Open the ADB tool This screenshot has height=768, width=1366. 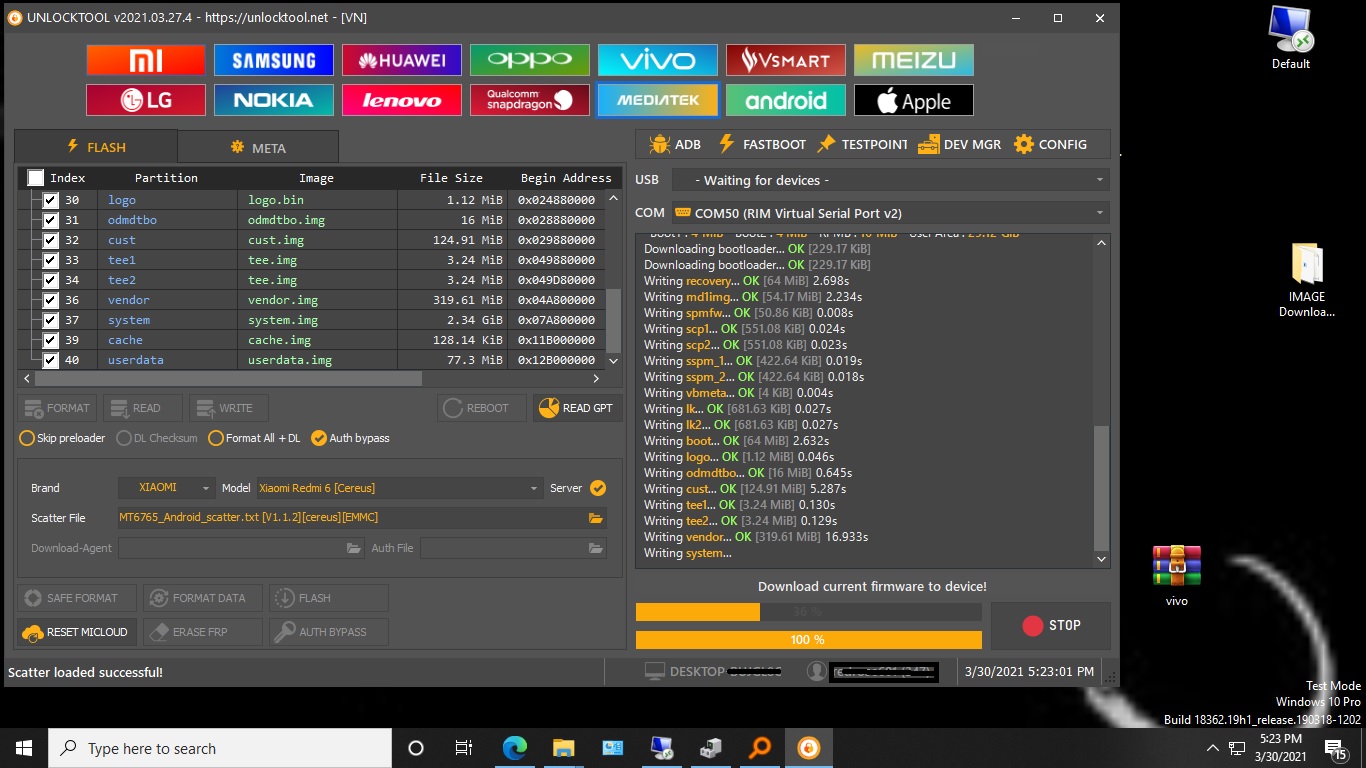(x=675, y=144)
